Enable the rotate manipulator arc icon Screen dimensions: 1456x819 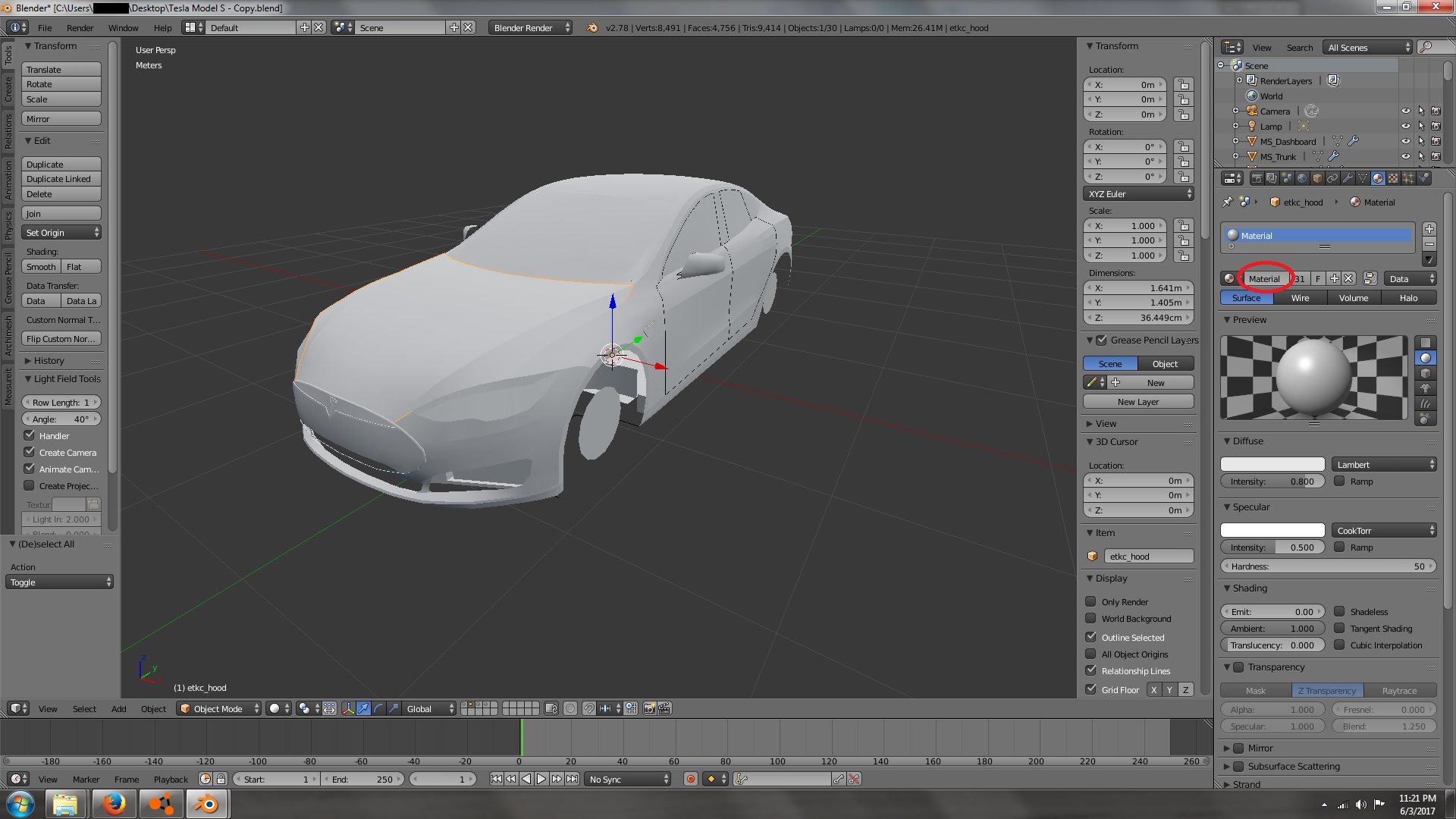[x=378, y=708]
